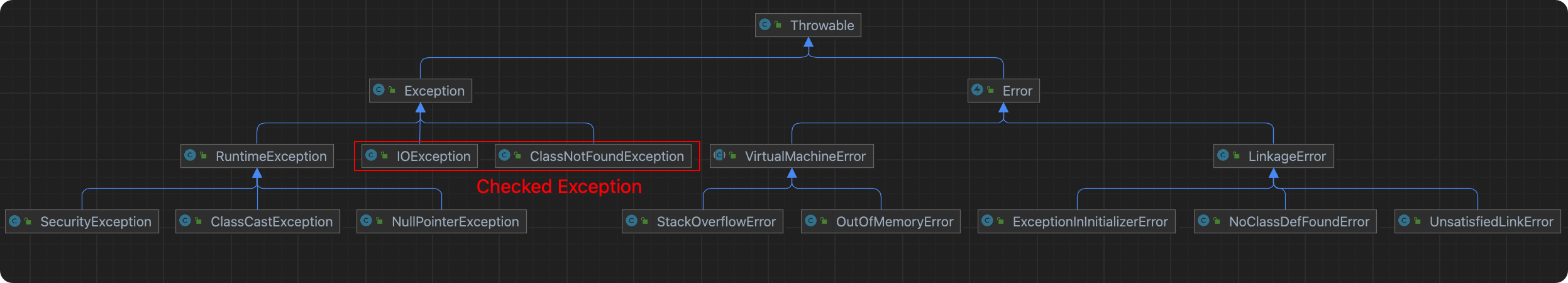1568x283 pixels.
Task: Click the inheritance arrowhead below the Error node
Action: [x=1003, y=108]
